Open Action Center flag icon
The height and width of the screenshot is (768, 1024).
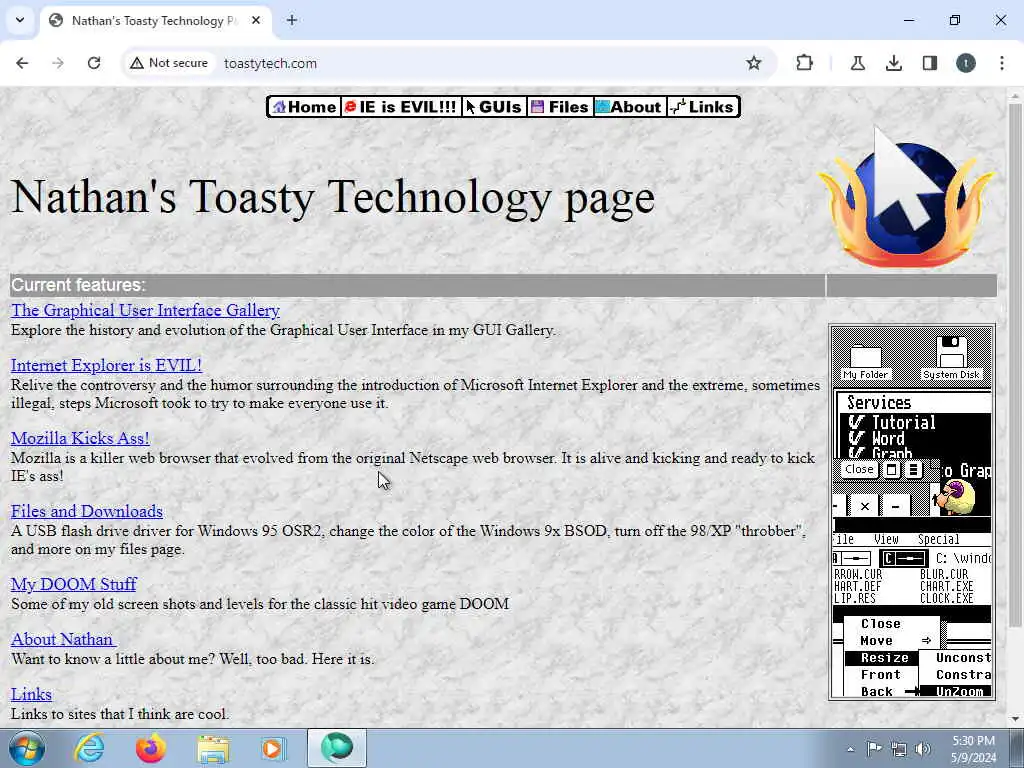tap(874, 748)
